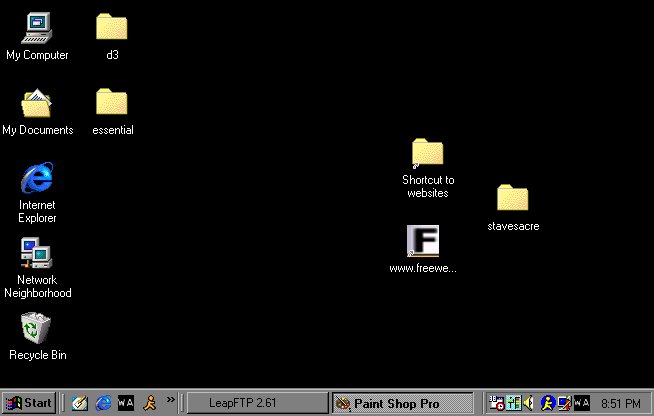
Task: Click the "stavesacre" folder label
Action: 513,226
